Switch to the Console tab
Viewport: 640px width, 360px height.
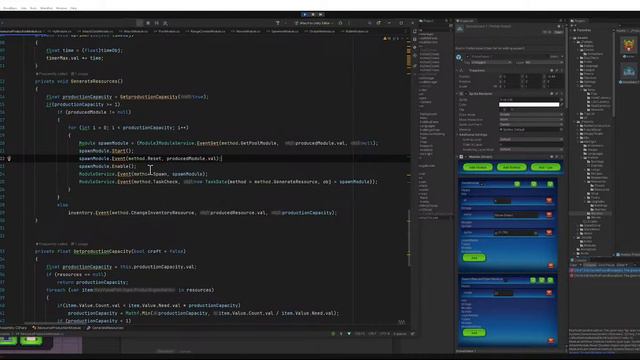click(x=580, y=260)
